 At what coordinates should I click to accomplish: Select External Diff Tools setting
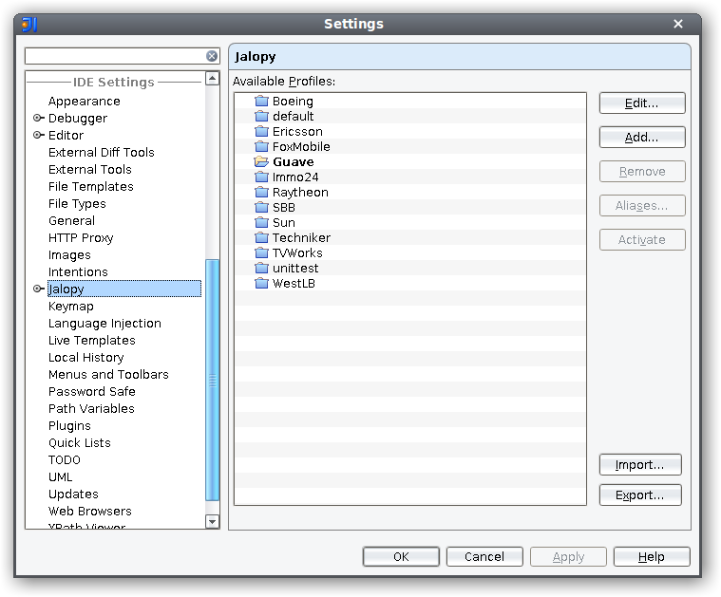pos(101,152)
